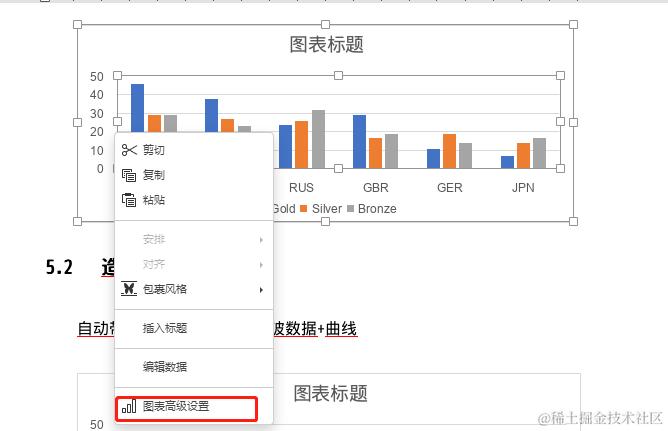Screen dimensions: 668x431
Task: Expand the 对齐 submenu arrow
Action: tap(261, 265)
